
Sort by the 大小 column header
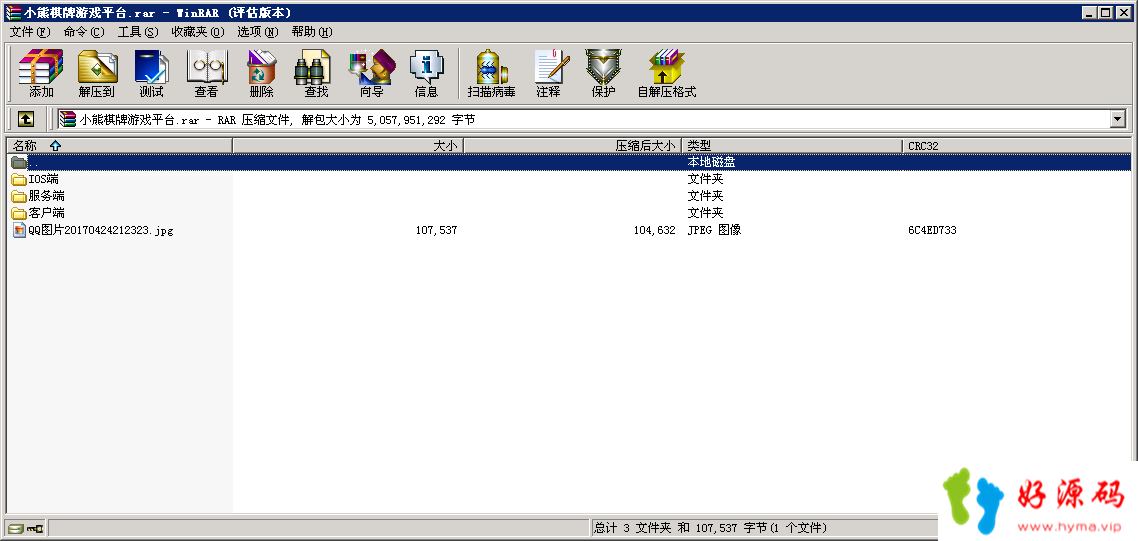click(x=348, y=146)
